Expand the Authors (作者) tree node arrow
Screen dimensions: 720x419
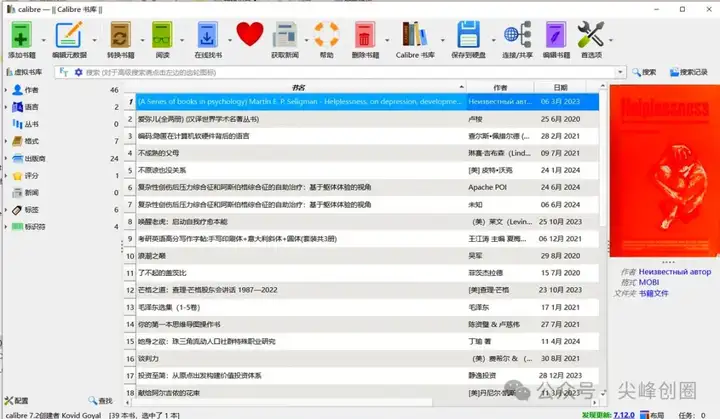6,90
